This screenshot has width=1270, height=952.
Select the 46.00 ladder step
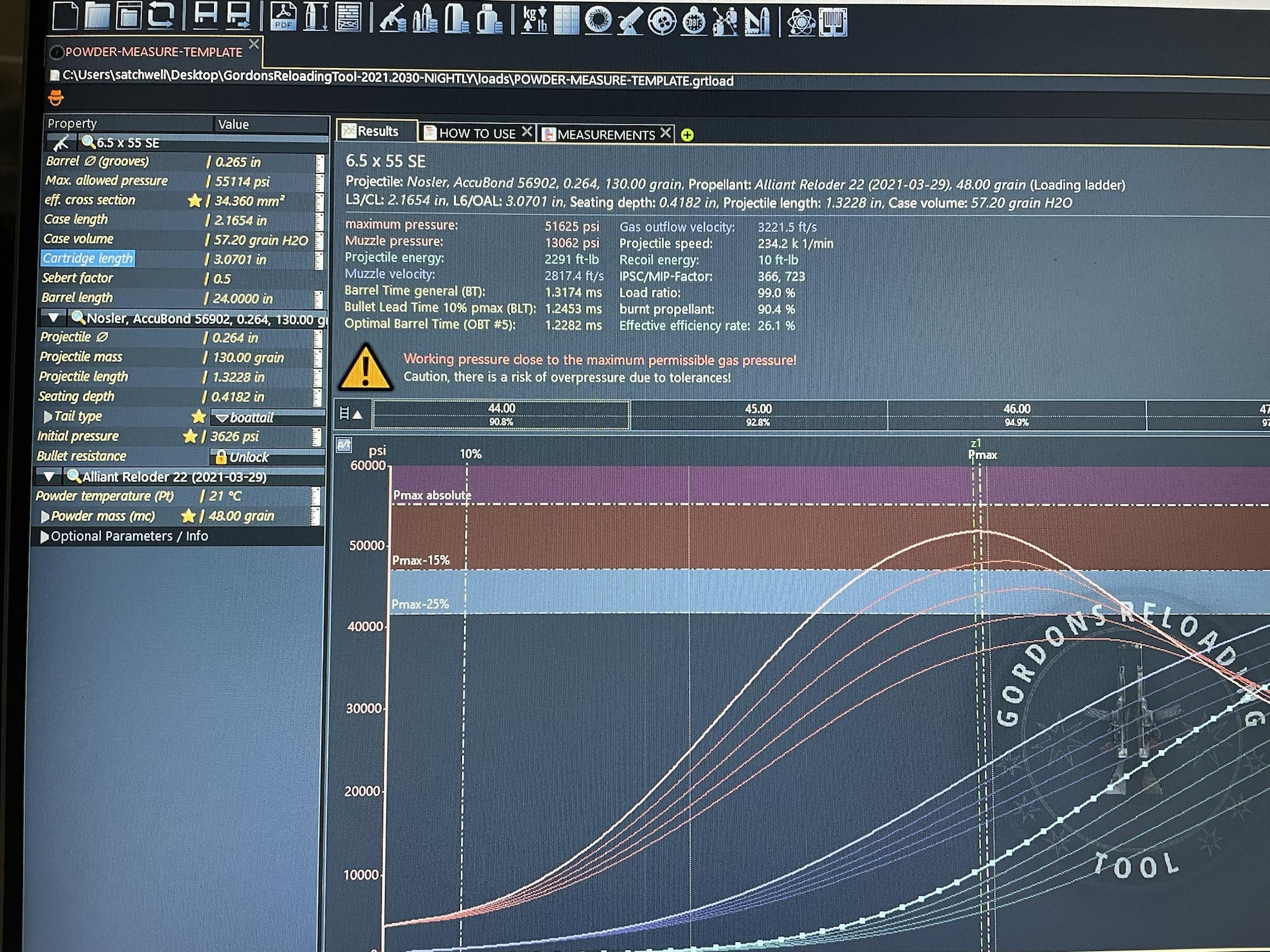1017,415
